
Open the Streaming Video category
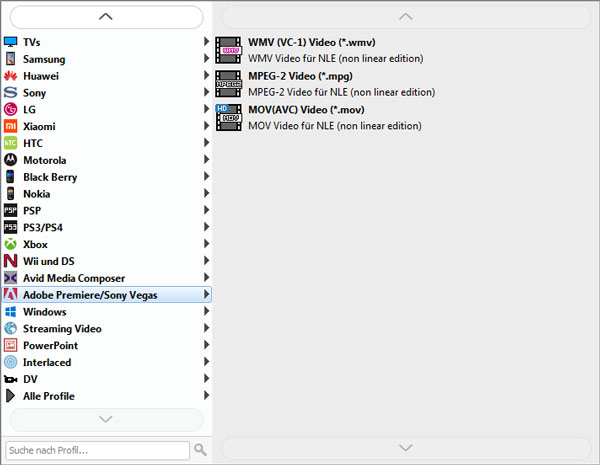(x=107, y=328)
